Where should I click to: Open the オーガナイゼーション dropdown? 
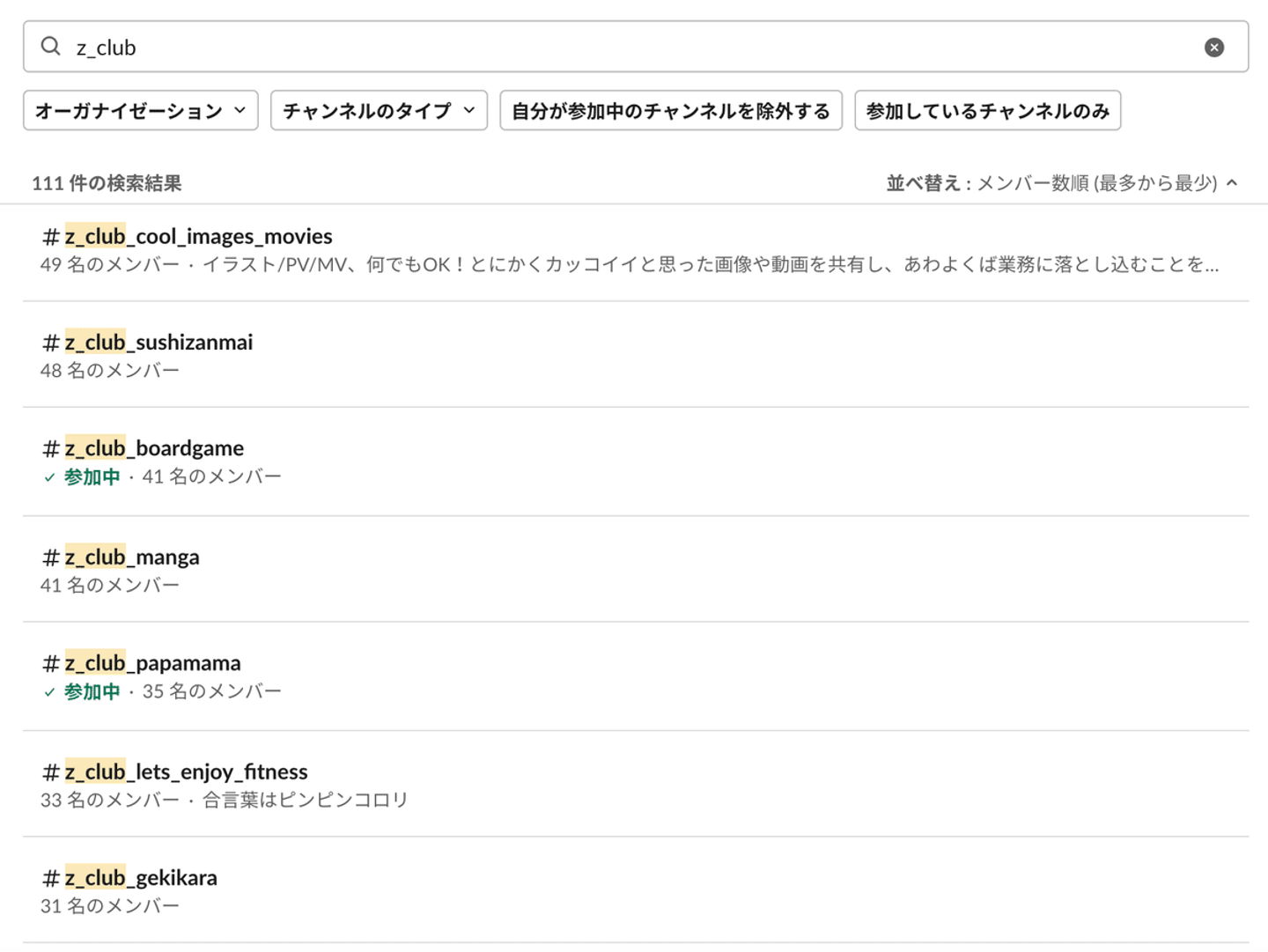pos(141,111)
